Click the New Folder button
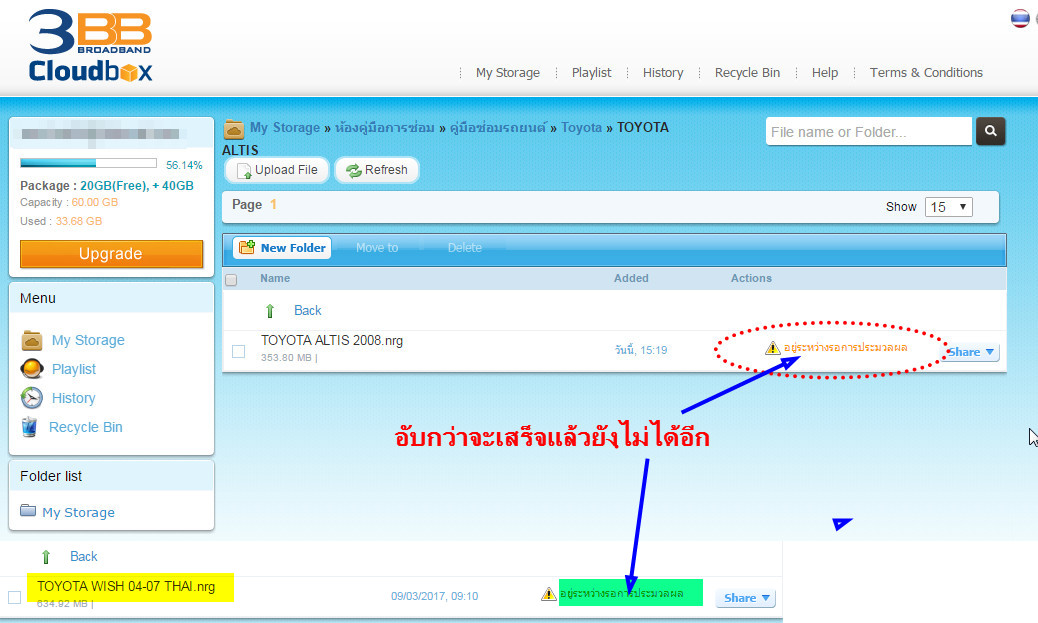1038x623 pixels. click(282, 248)
